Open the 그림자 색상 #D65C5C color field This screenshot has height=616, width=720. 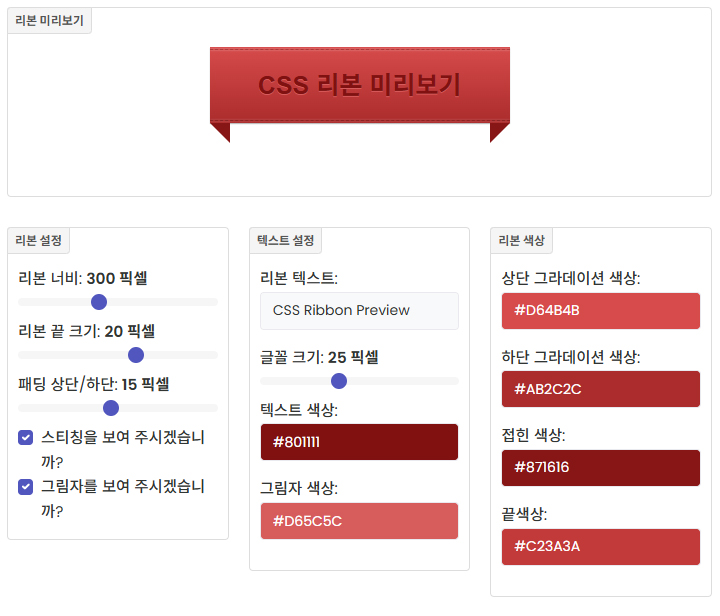click(359, 521)
